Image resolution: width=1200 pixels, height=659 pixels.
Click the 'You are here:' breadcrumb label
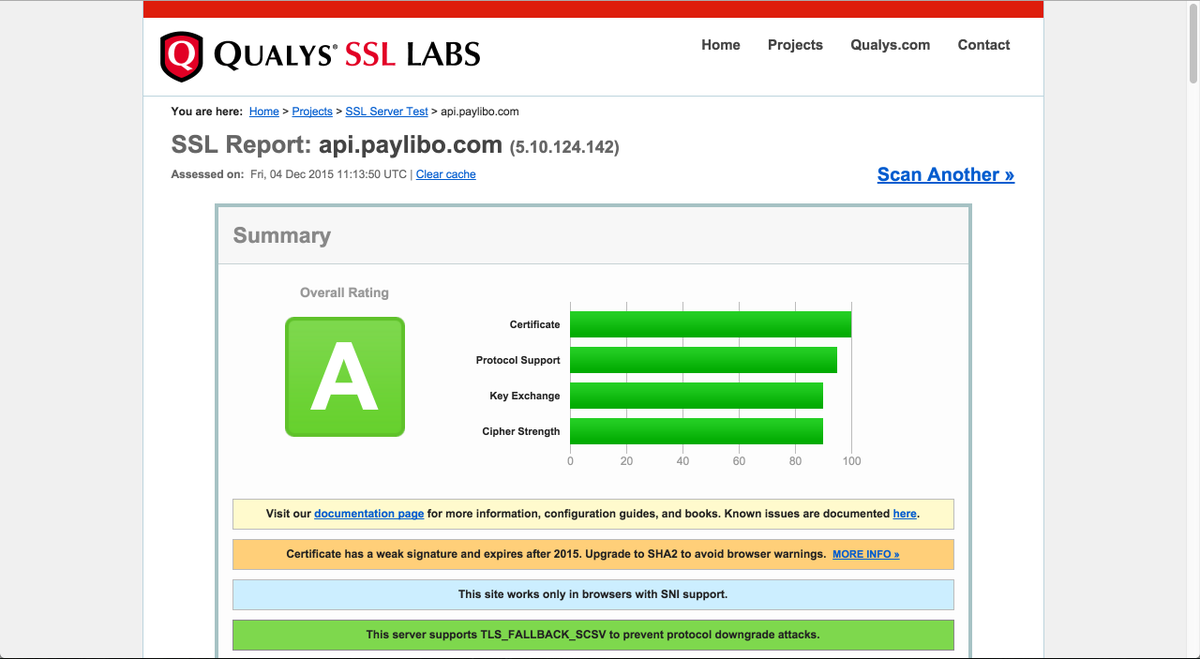(207, 112)
